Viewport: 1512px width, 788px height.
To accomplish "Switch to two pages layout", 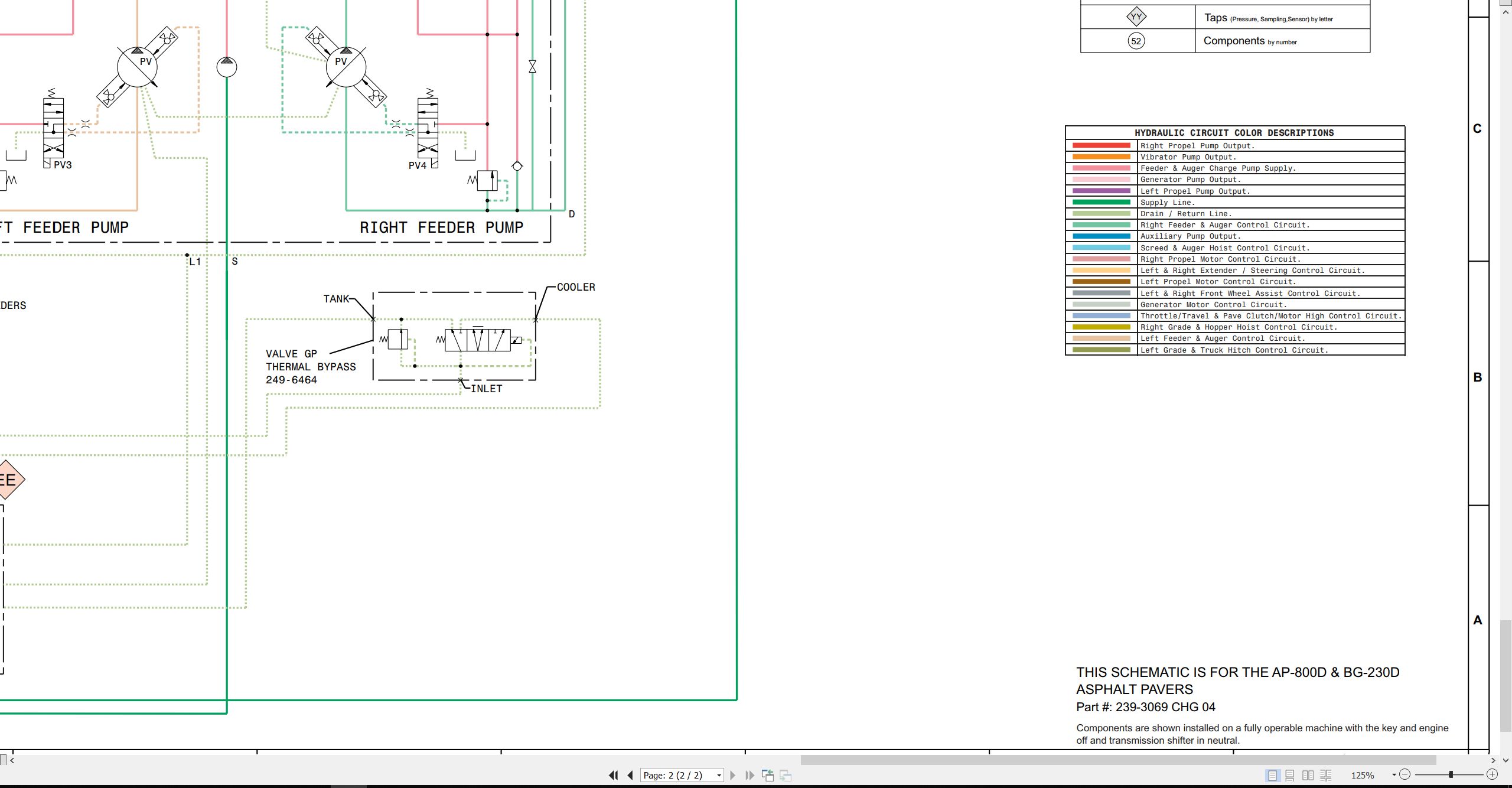I will [1308, 775].
